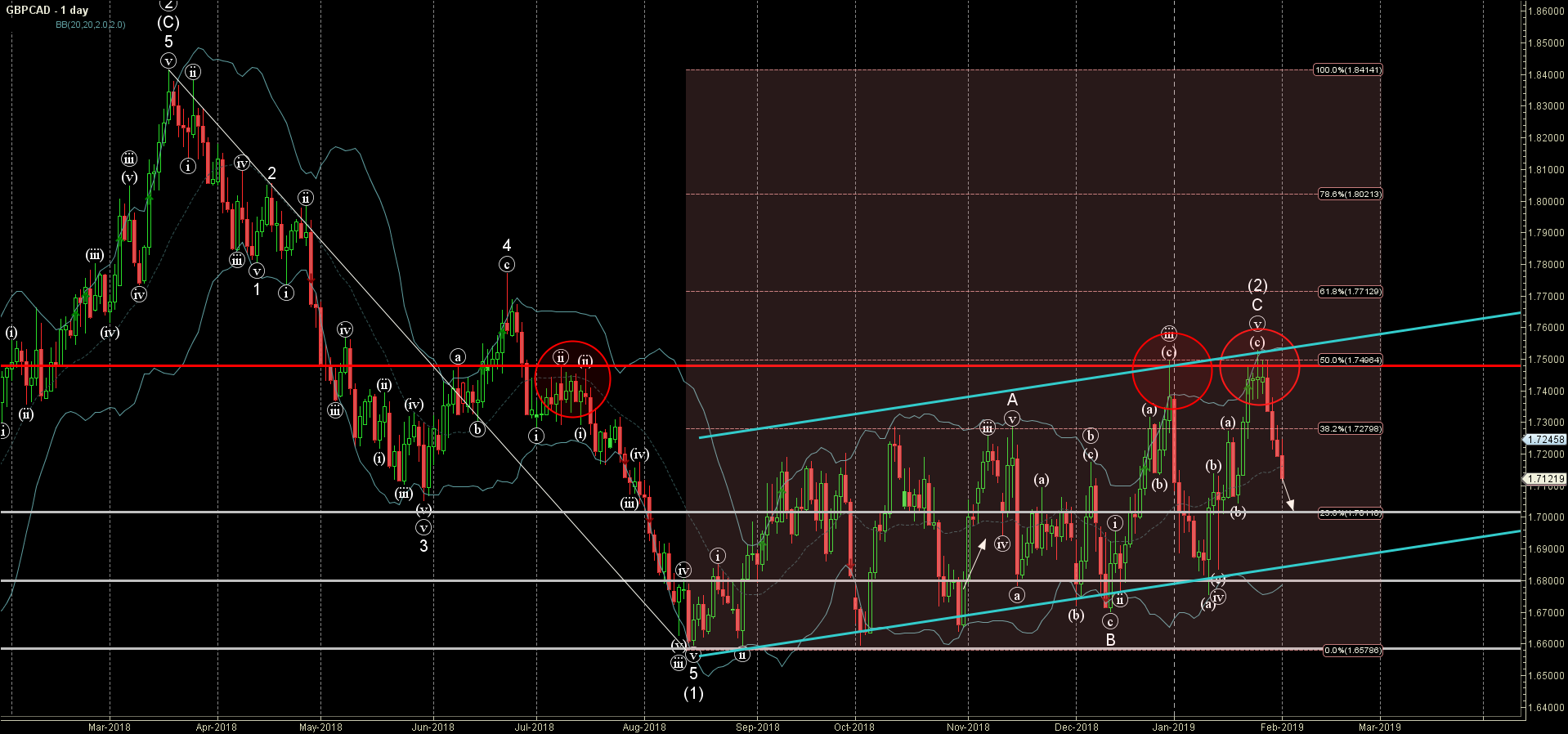
Task: Select the 100.0%(1.84141) Fibonacci level label
Action: point(1347,70)
